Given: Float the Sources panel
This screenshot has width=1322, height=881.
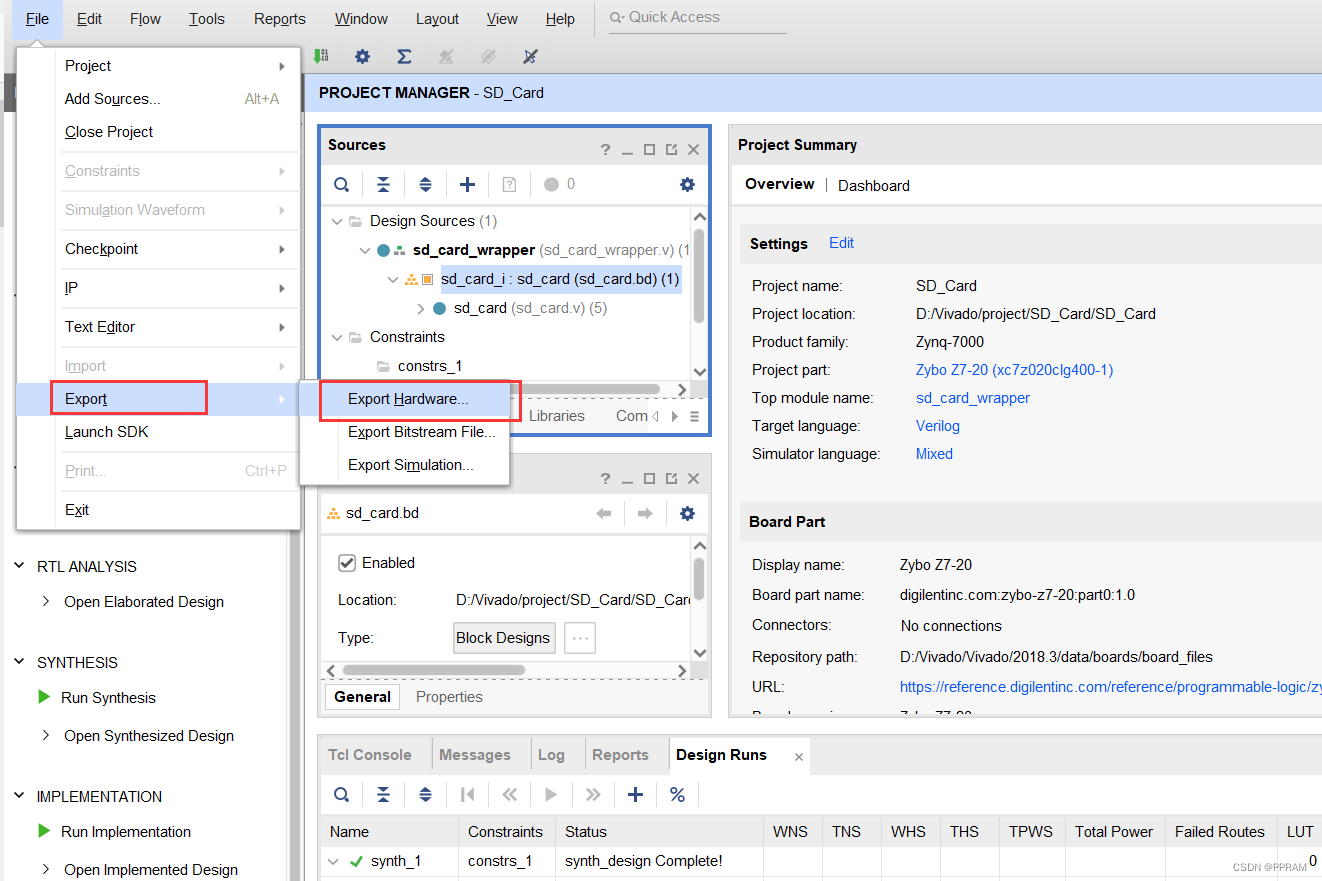Looking at the screenshot, I should [x=671, y=150].
